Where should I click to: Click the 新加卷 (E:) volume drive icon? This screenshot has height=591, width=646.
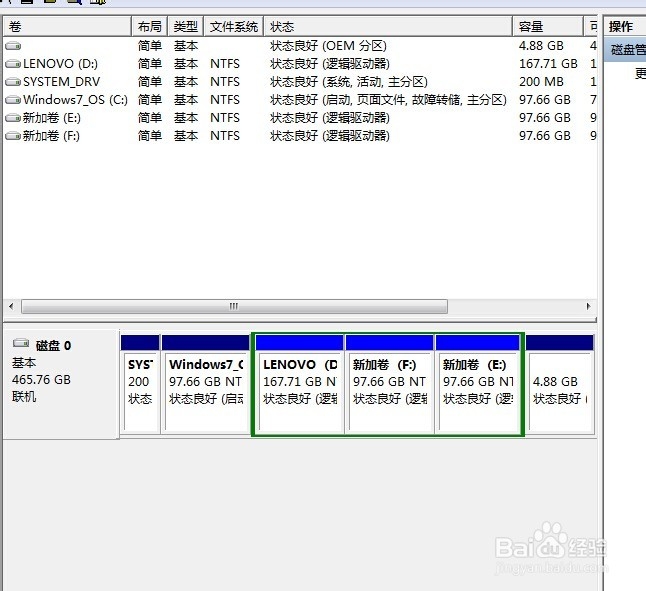pyautogui.click(x=13, y=118)
